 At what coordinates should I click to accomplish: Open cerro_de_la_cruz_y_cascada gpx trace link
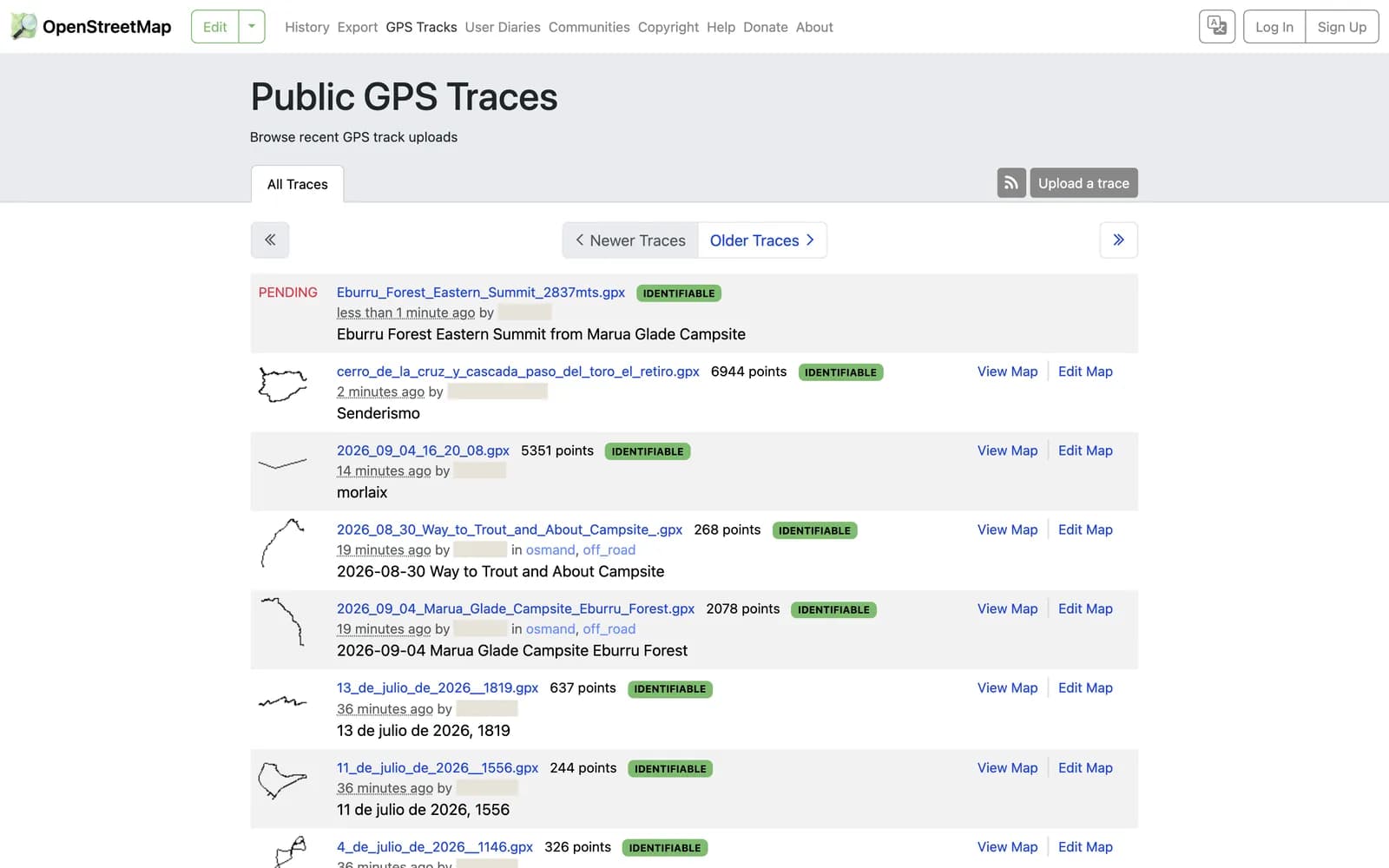pos(518,372)
